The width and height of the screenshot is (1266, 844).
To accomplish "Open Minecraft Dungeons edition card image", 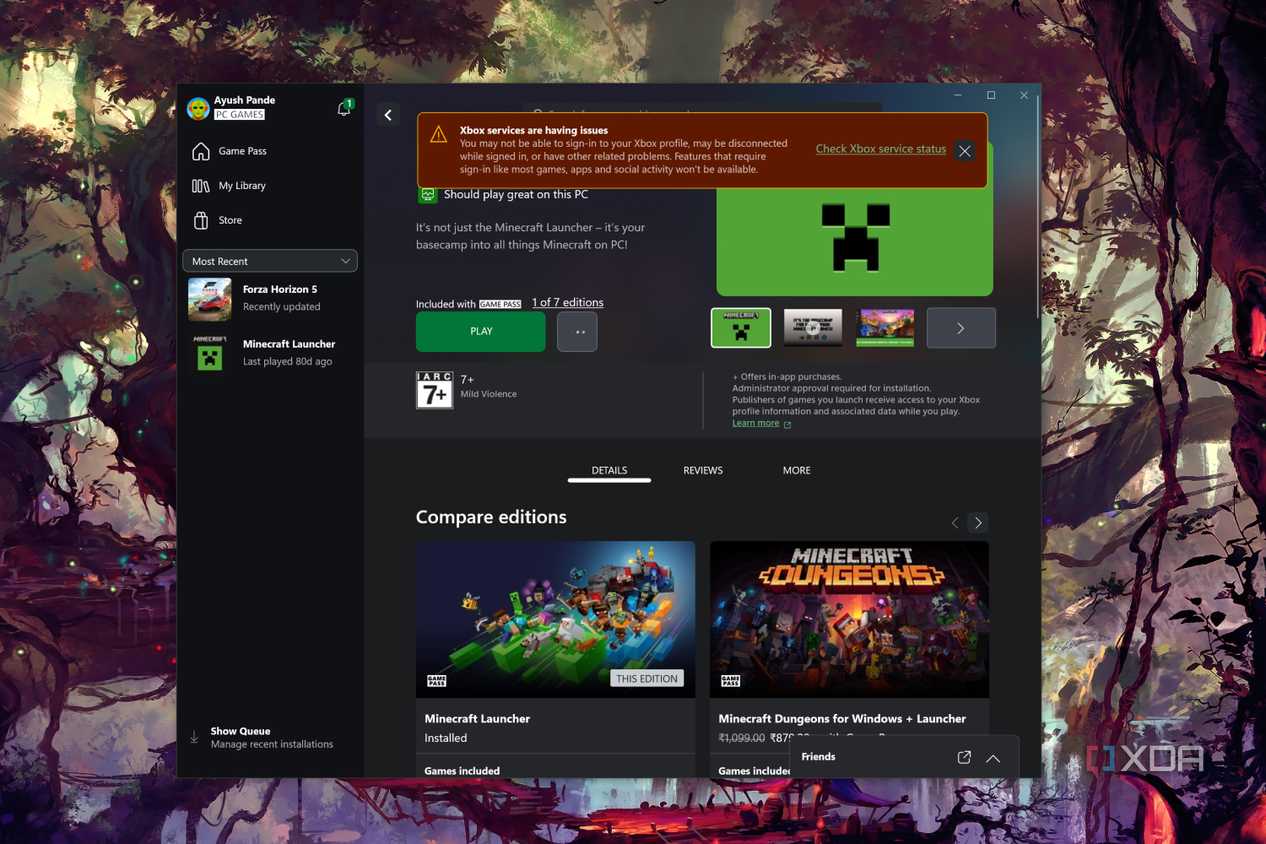I will point(849,620).
